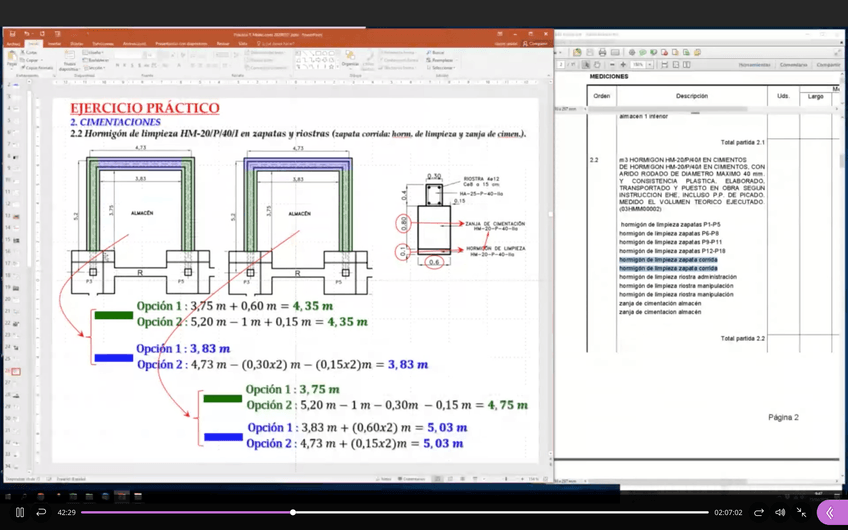Click the PDF zoom out minus icon
The width and height of the screenshot is (848, 530).
click(x=611, y=65)
